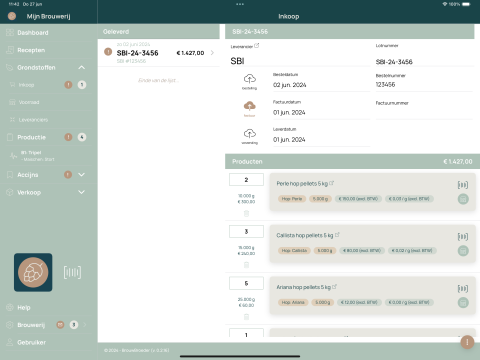Edit the Bestelnummer field 123456
This screenshot has width=480, height=360.
[x=424, y=85]
